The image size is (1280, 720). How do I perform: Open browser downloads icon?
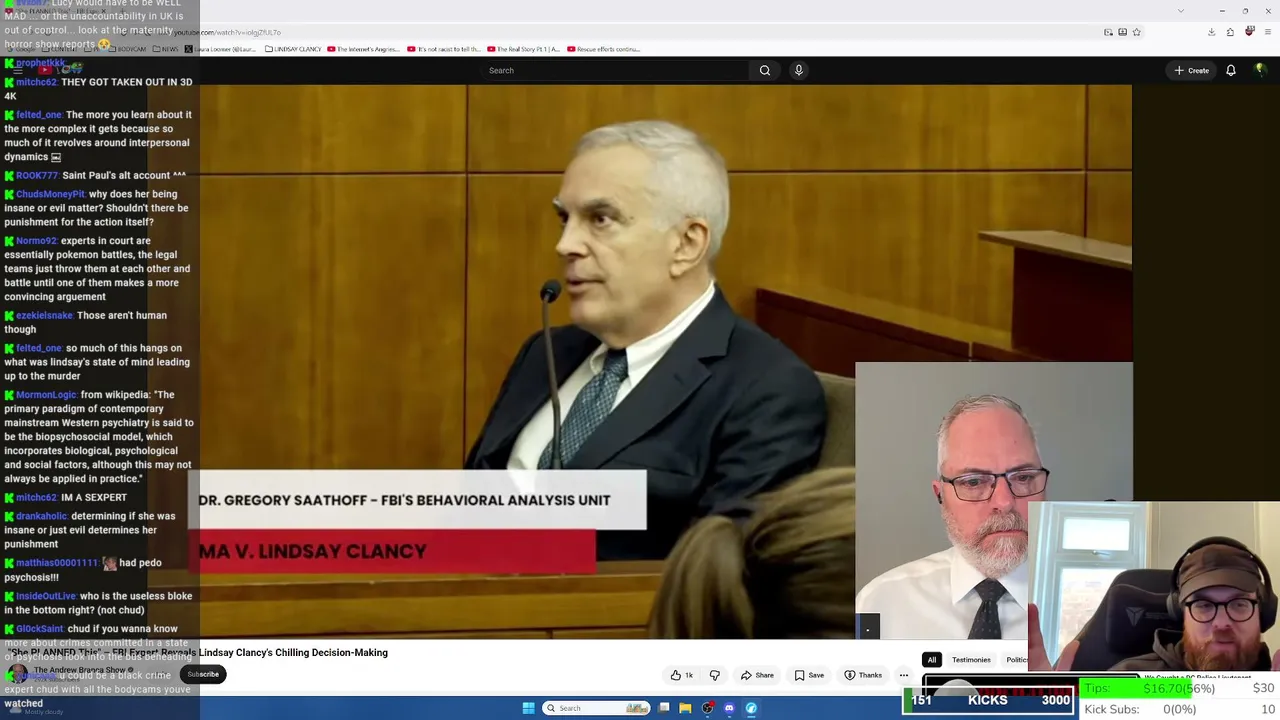click(x=1211, y=32)
